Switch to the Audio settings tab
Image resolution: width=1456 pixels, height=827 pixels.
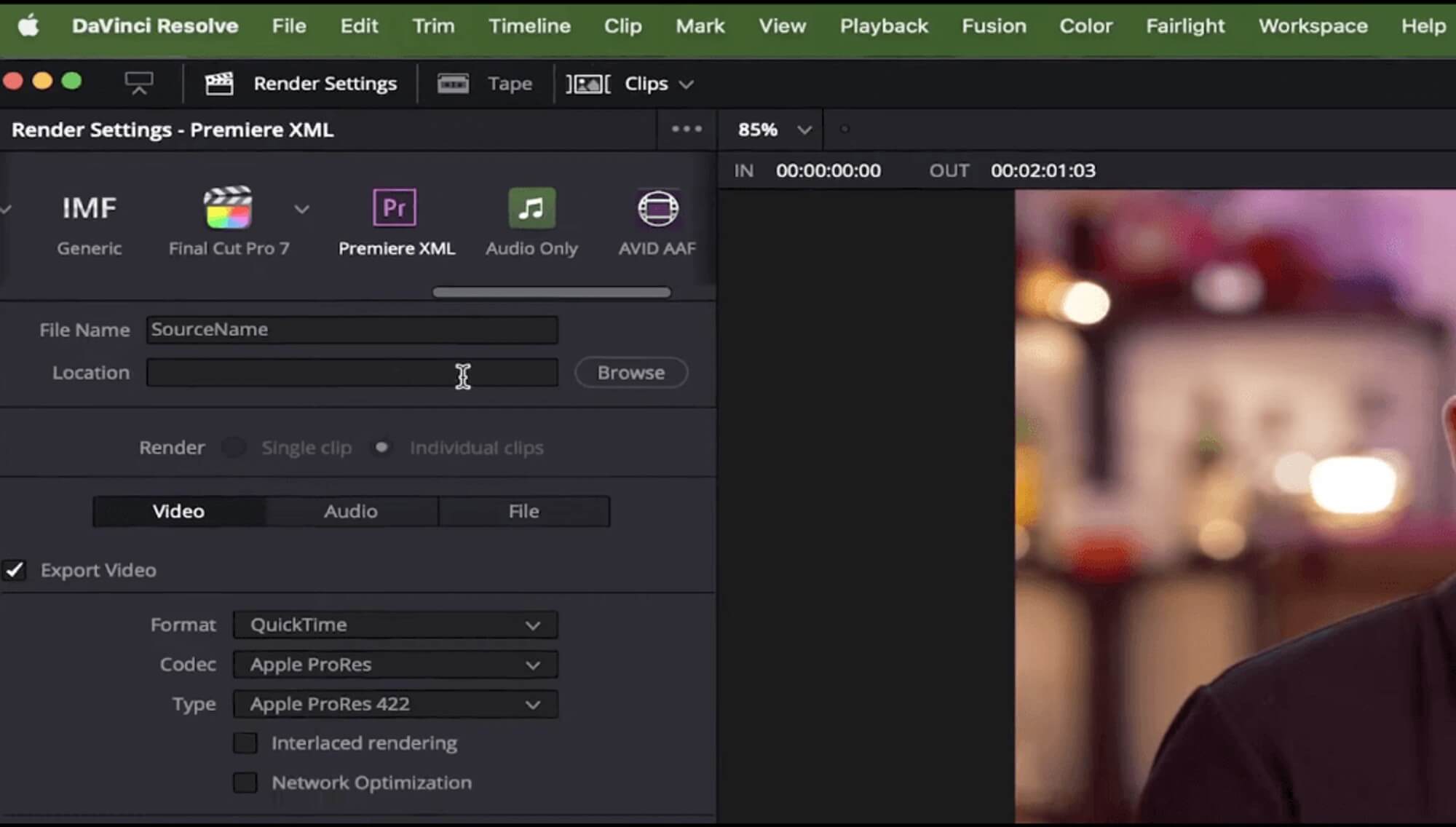tap(351, 511)
